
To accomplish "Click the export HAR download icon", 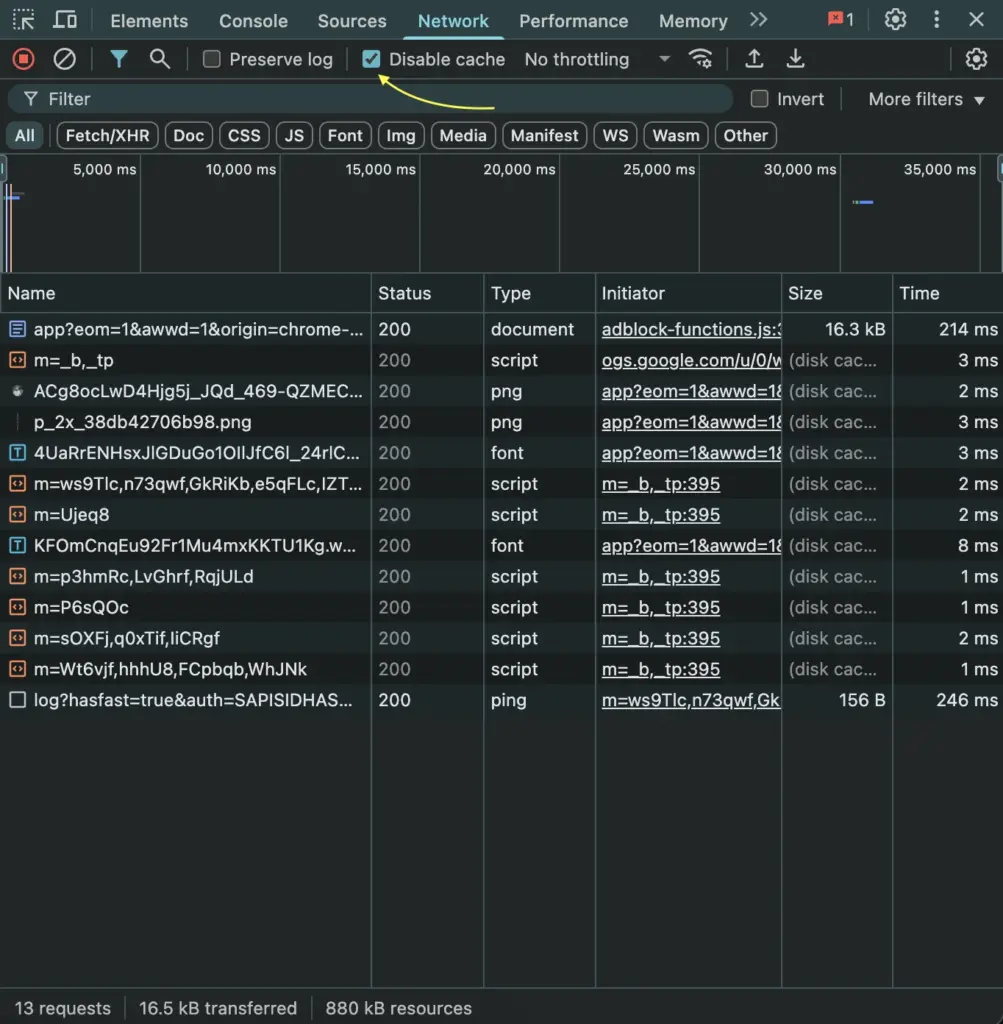I will pos(795,59).
